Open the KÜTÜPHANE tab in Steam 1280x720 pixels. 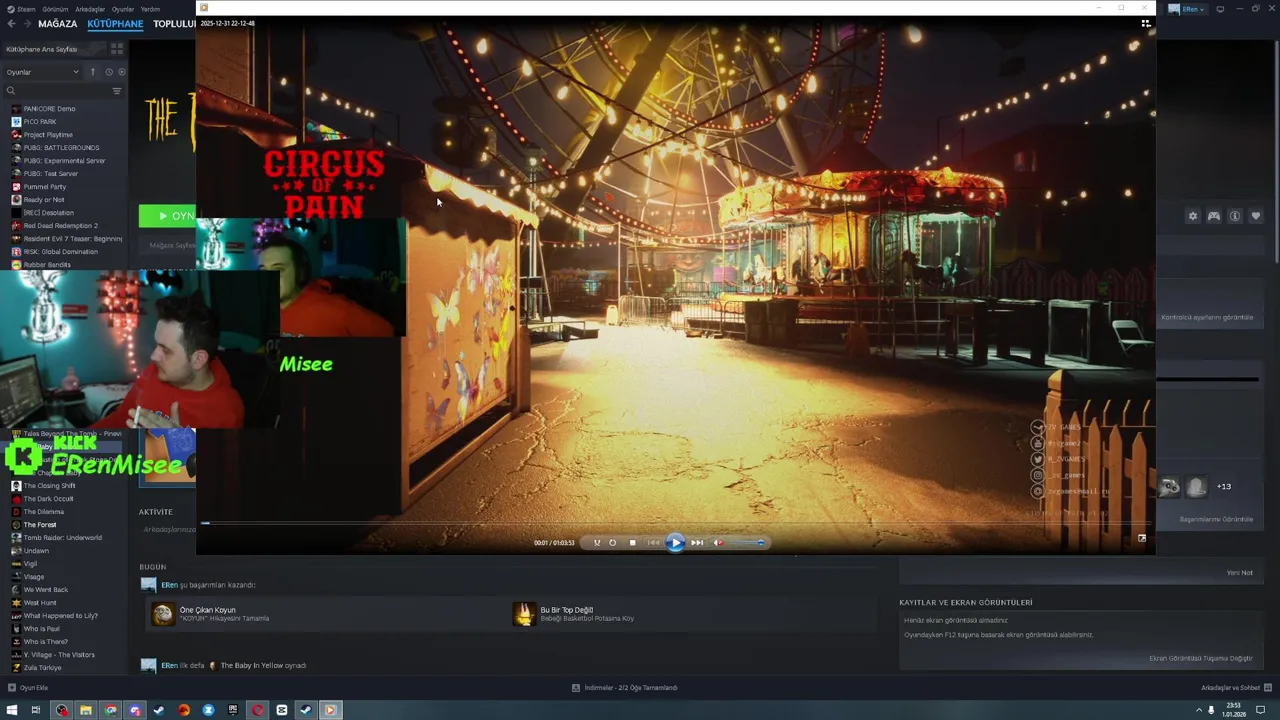coord(115,23)
